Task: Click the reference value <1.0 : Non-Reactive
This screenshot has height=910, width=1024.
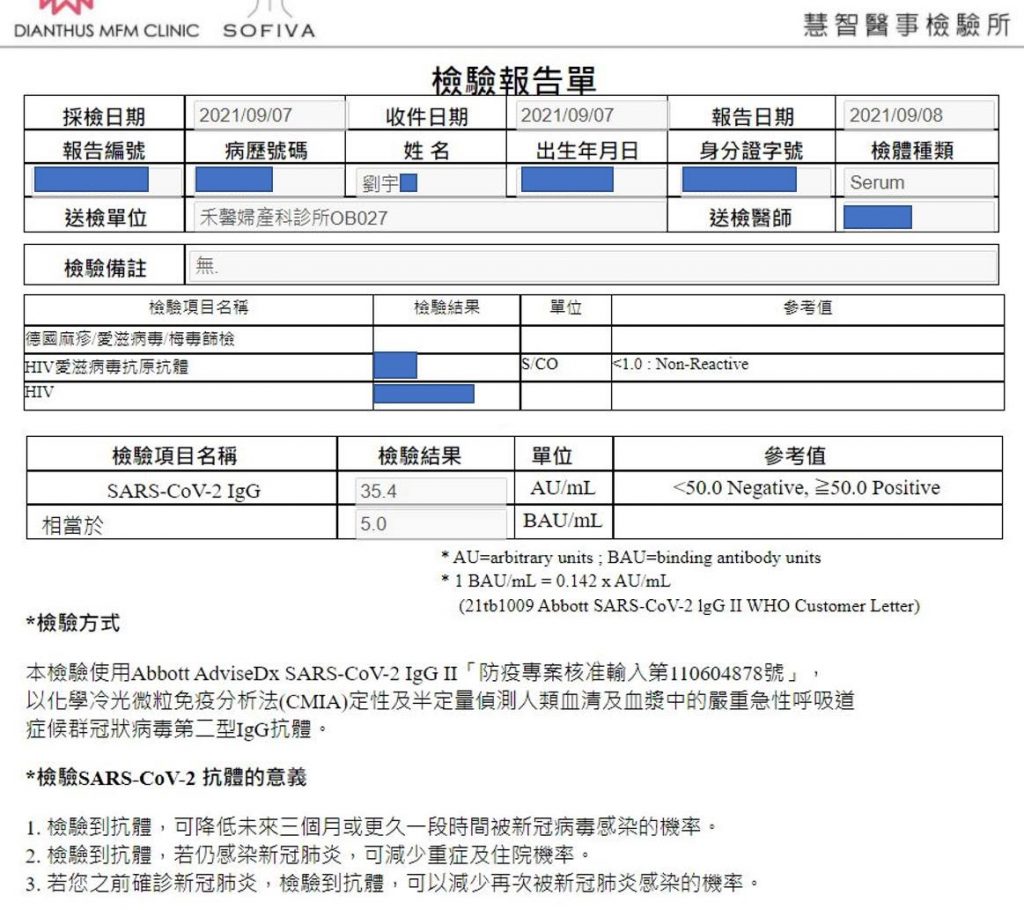Action: click(x=680, y=364)
